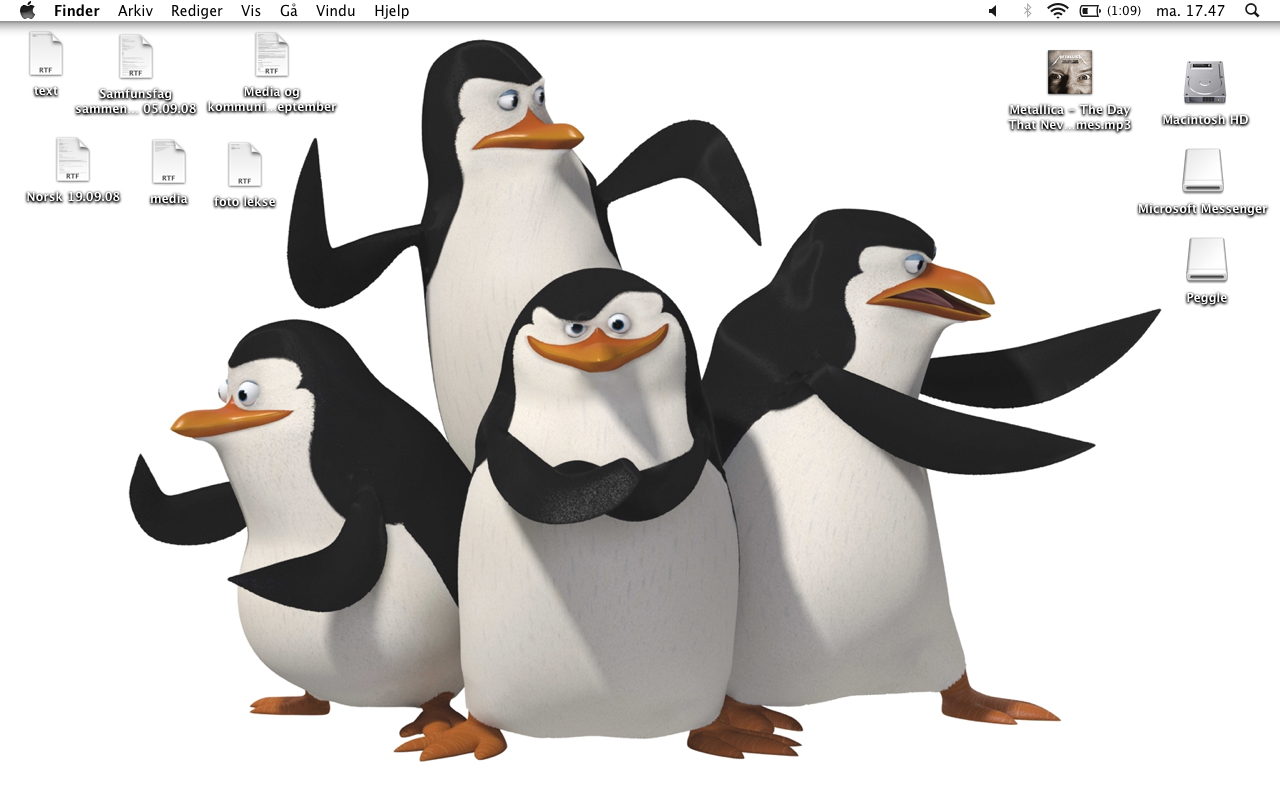Select the Metallica mp3 album thumbnail
This screenshot has width=1280, height=800.
(1070, 73)
